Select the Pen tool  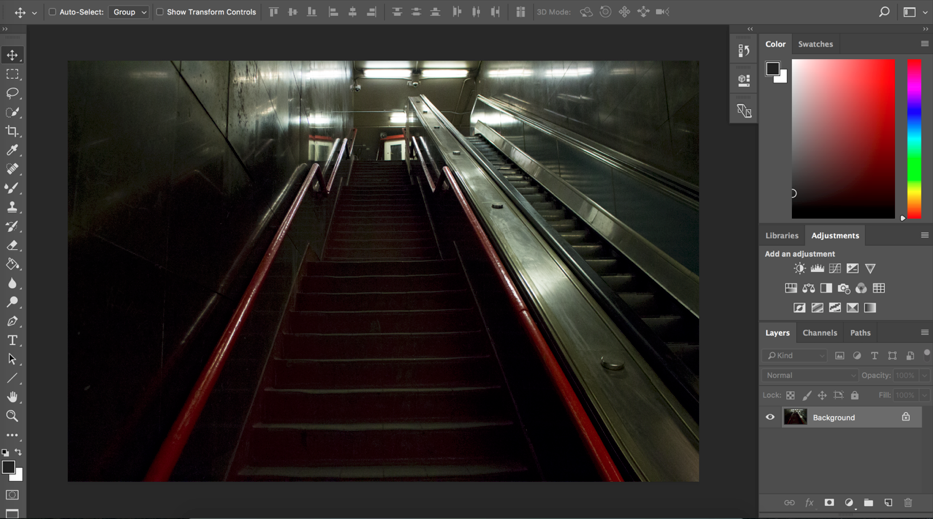click(12, 321)
